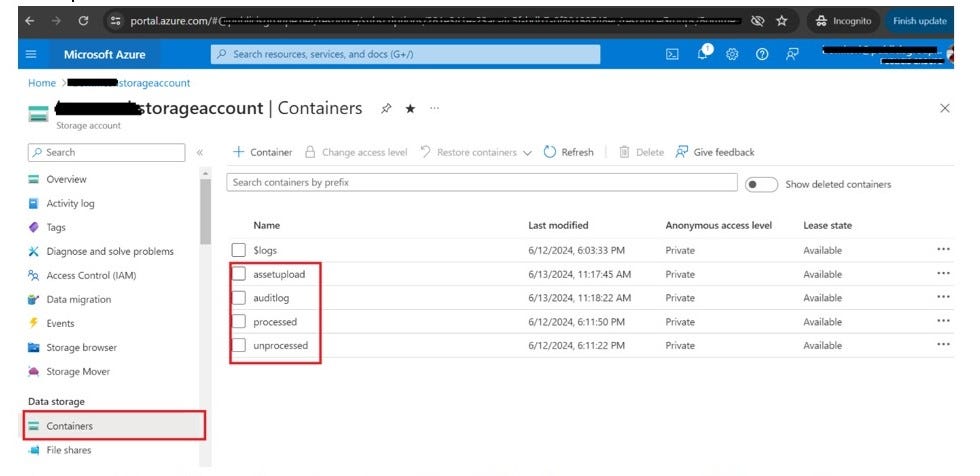The width and height of the screenshot is (980, 476).
Task: Click the + Container button
Action: click(x=262, y=152)
